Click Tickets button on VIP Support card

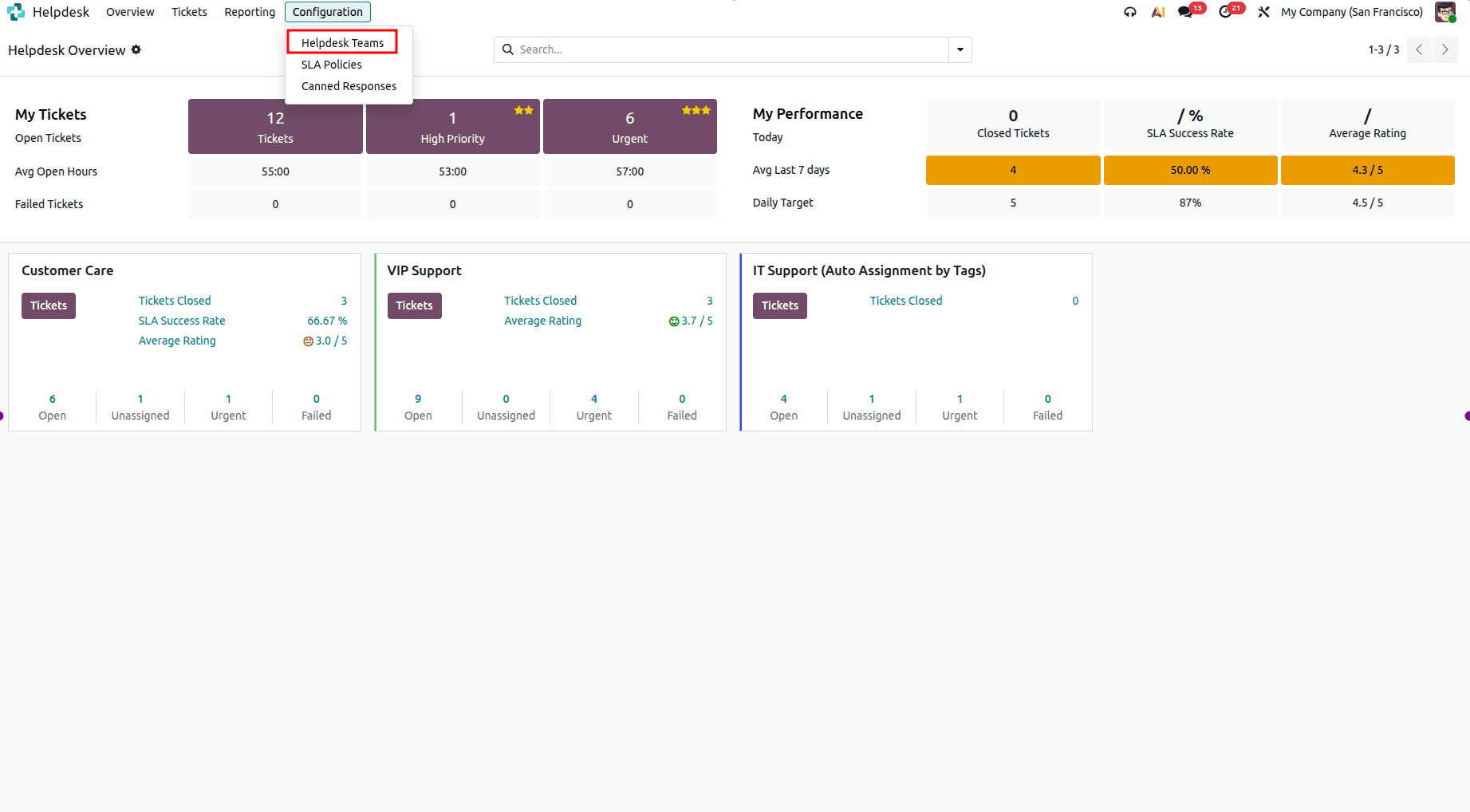pyautogui.click(x=415, y=305)
